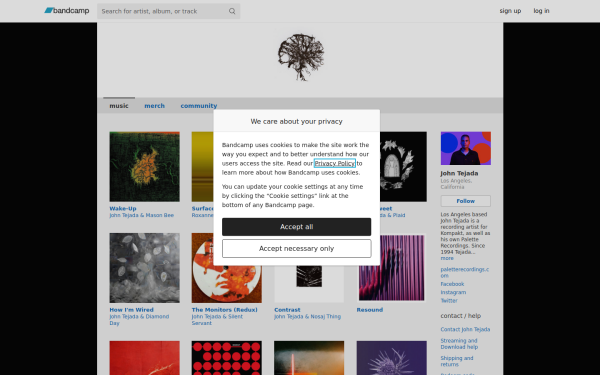Open the Contrast album title link
The height and width of the screenshot is (375, 600).
(287, 310)
